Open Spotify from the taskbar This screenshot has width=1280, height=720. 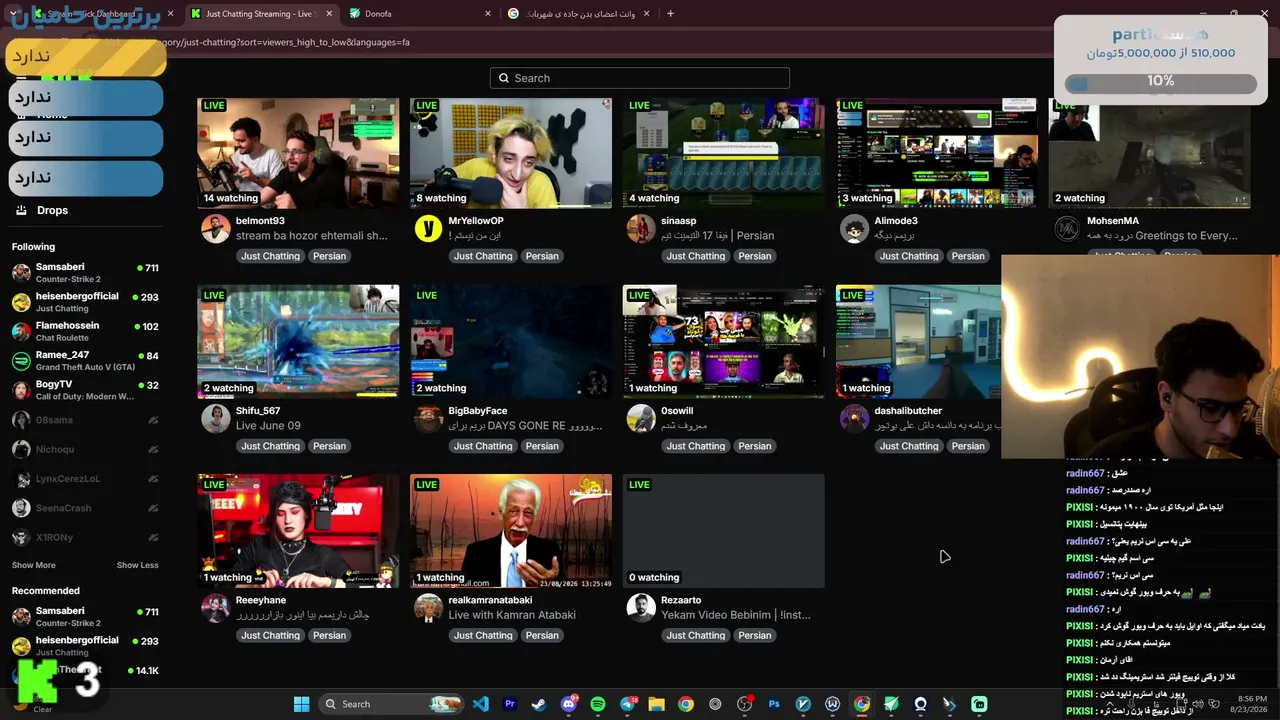tap(598, 704)
